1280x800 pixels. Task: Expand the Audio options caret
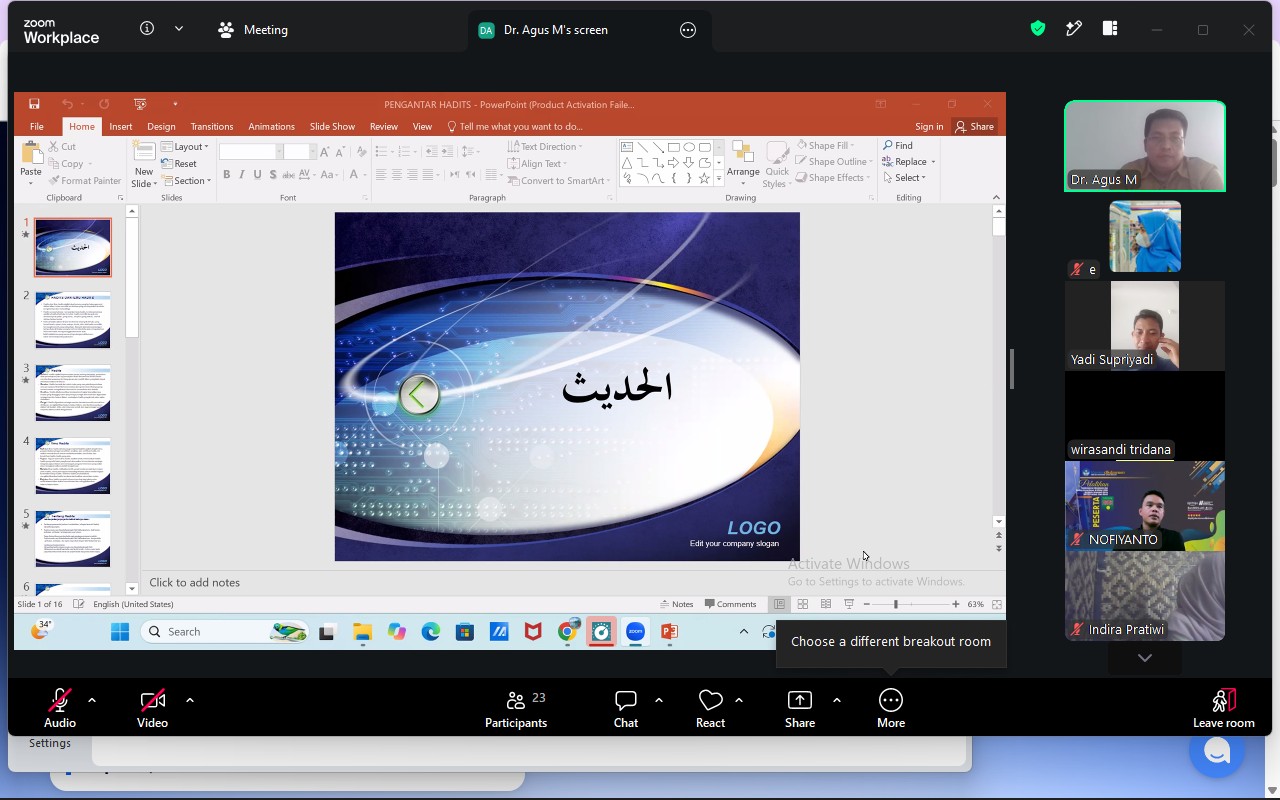(x=92, y=700)
